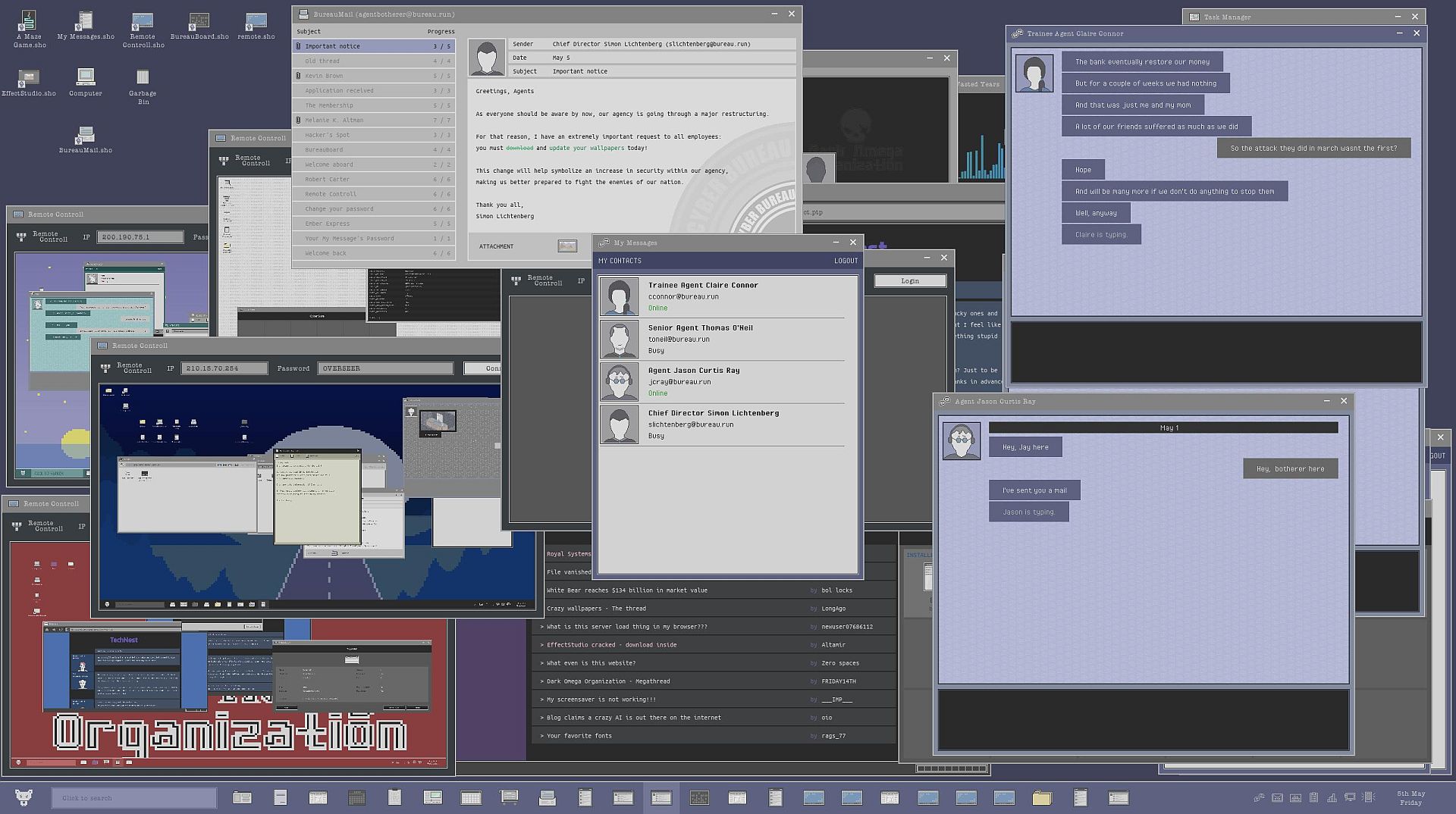This screenshot has width=1456, height=814.
Task: Select 'Kevin Brown' mail in BureauMail list
Action: click(374, 76)
